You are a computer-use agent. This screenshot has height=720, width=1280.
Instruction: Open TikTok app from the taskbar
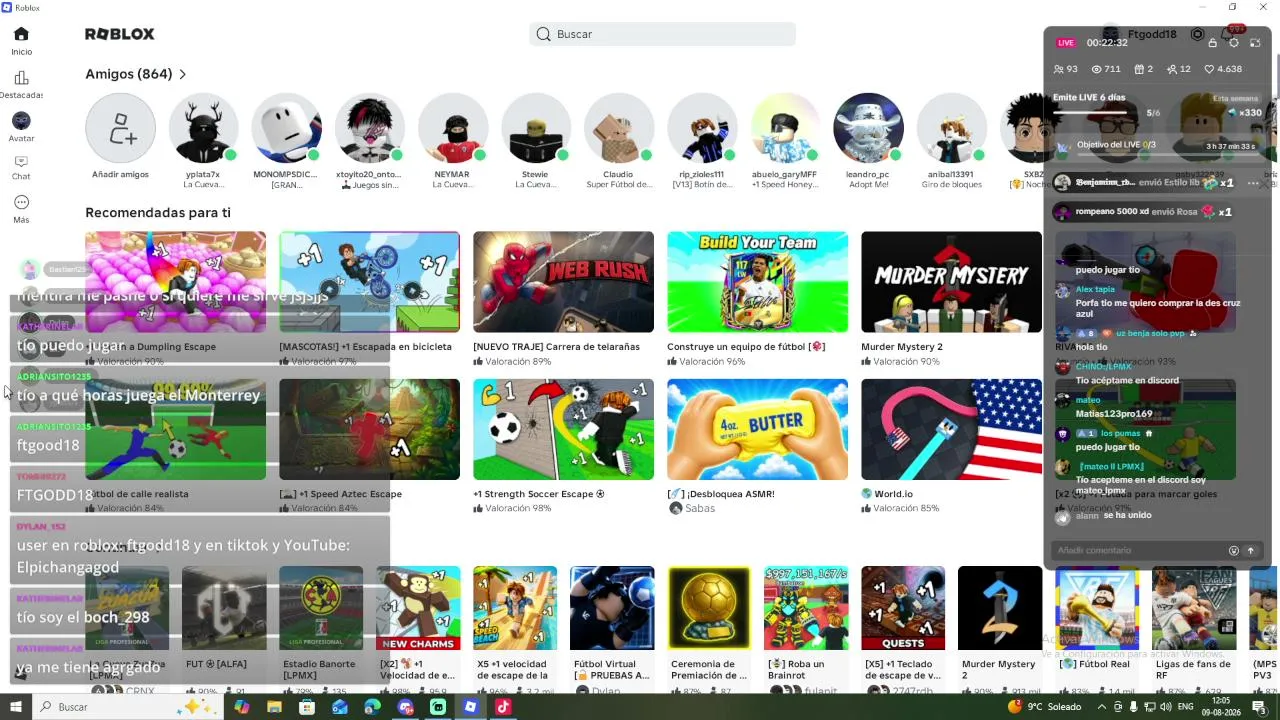[503, 707]
